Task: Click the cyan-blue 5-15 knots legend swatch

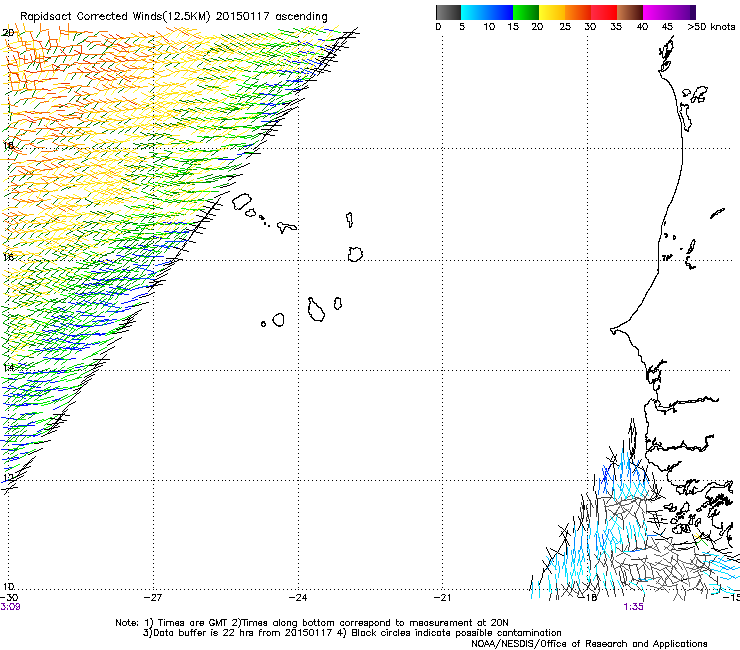Action: (x=487, y=12)
